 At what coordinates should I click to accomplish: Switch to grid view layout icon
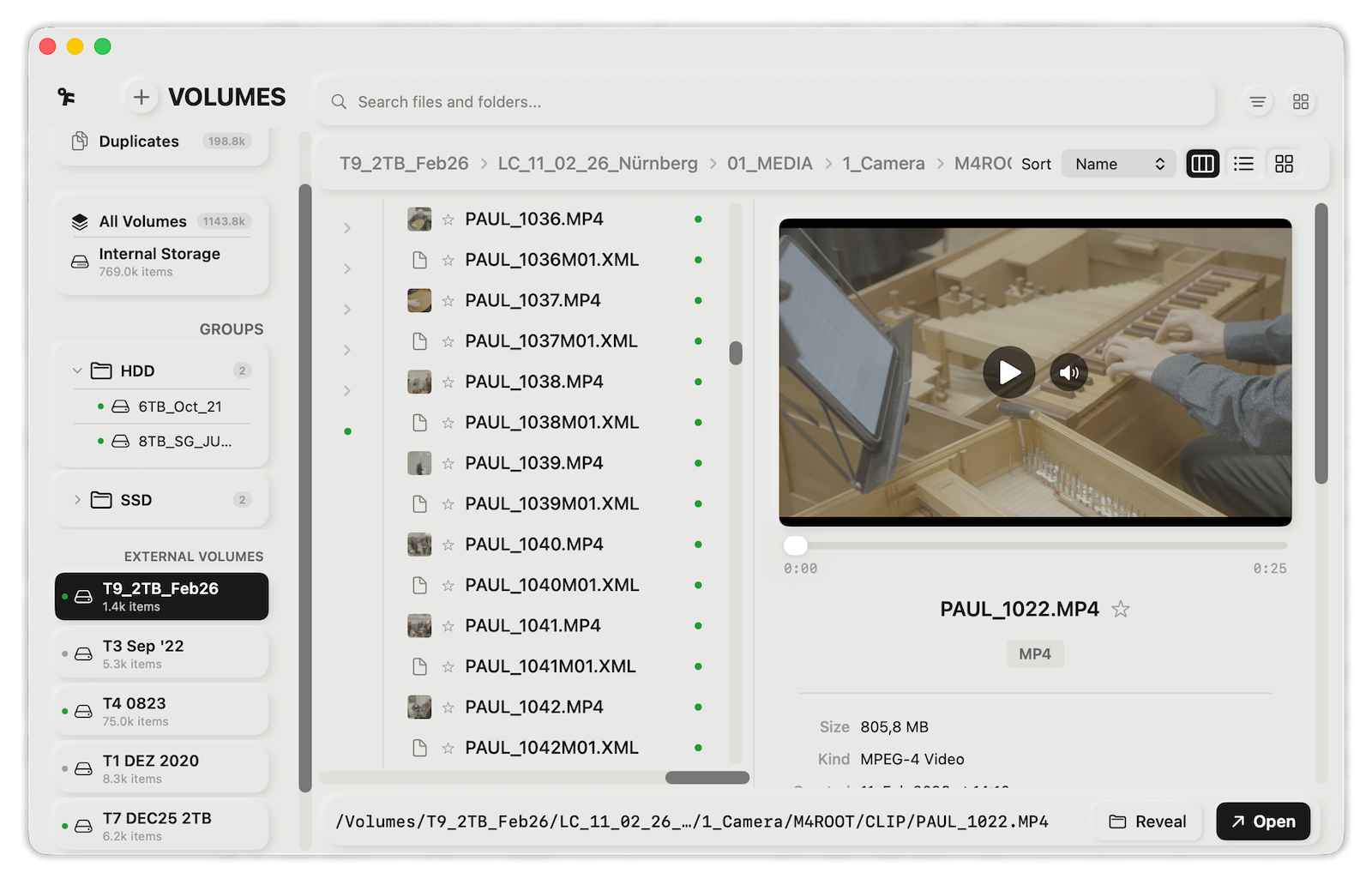[x=1285, y=163]
